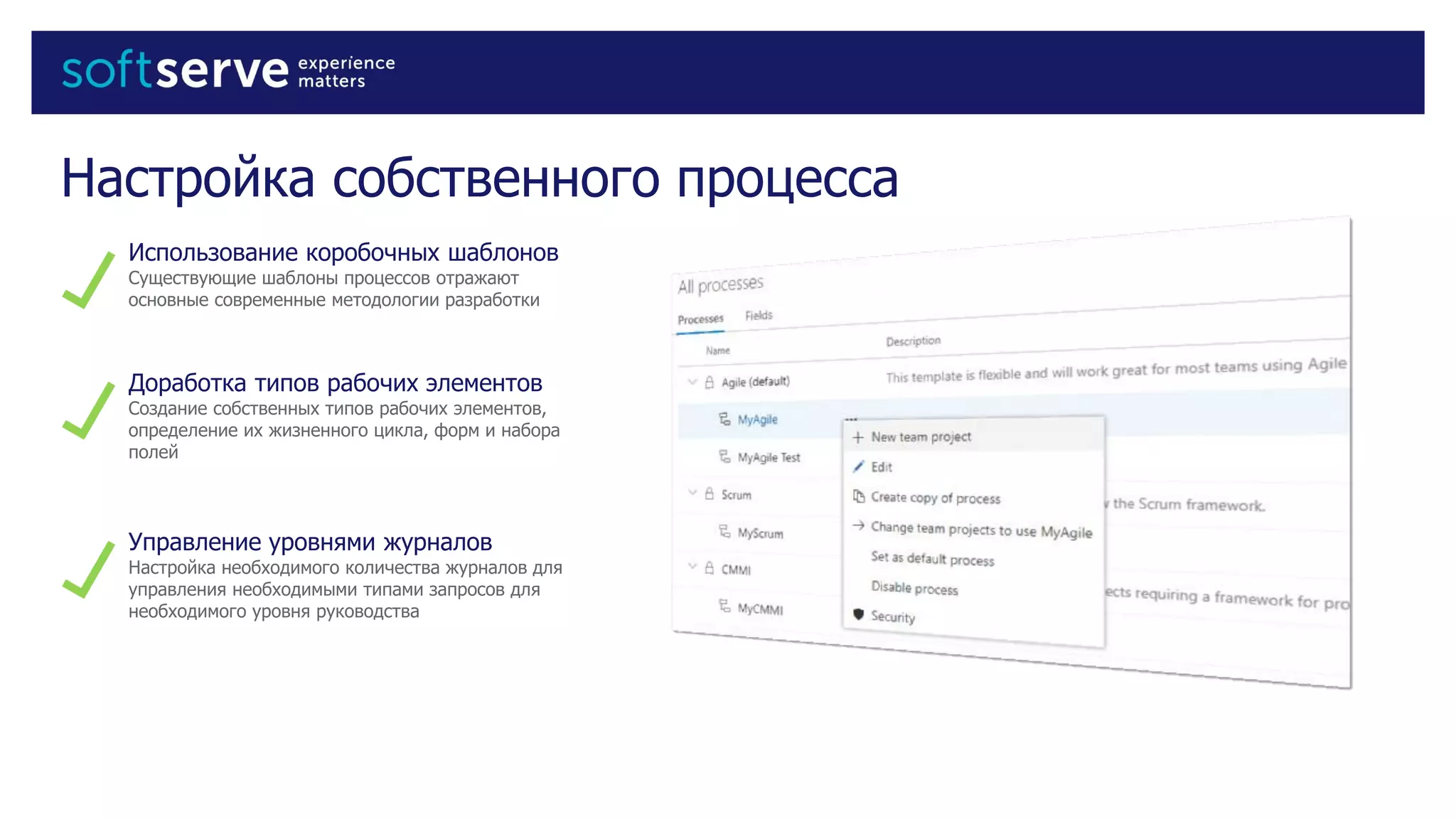Click heading Управление уровнями журналов
This screenshot has width=1456, height=819.
click(310, 542)
